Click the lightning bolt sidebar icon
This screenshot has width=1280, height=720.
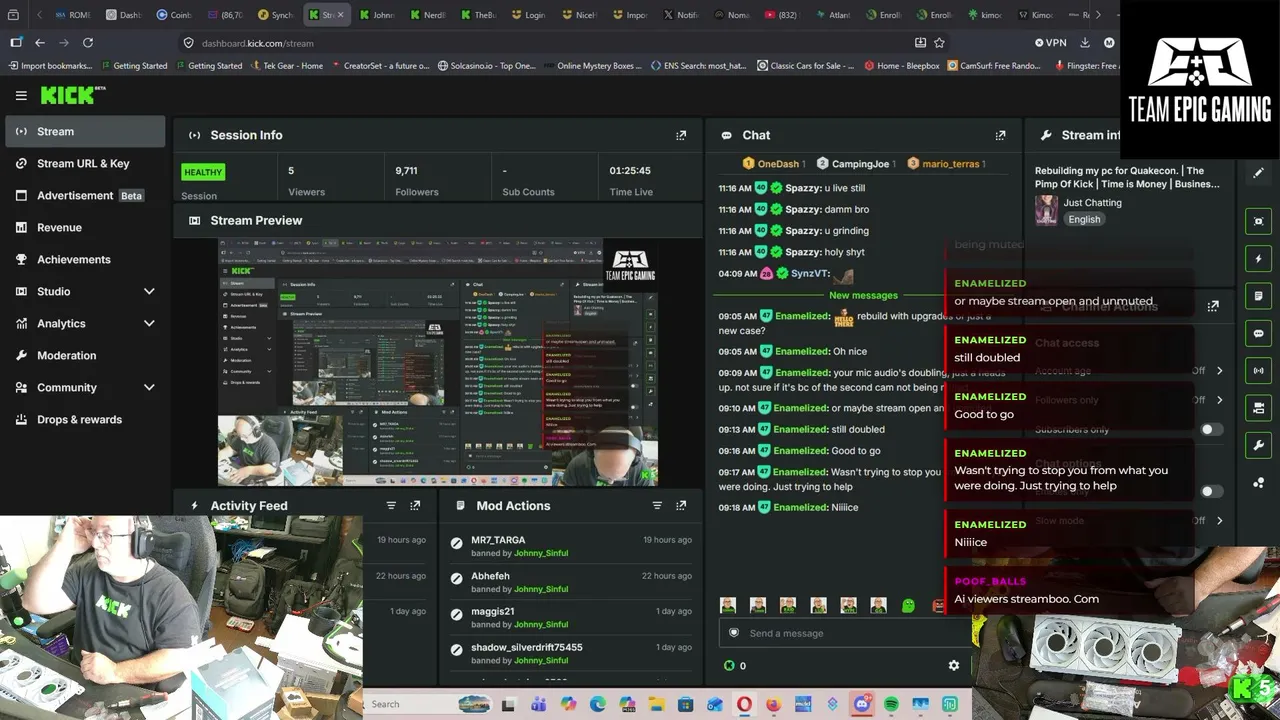pos(1258,259)
